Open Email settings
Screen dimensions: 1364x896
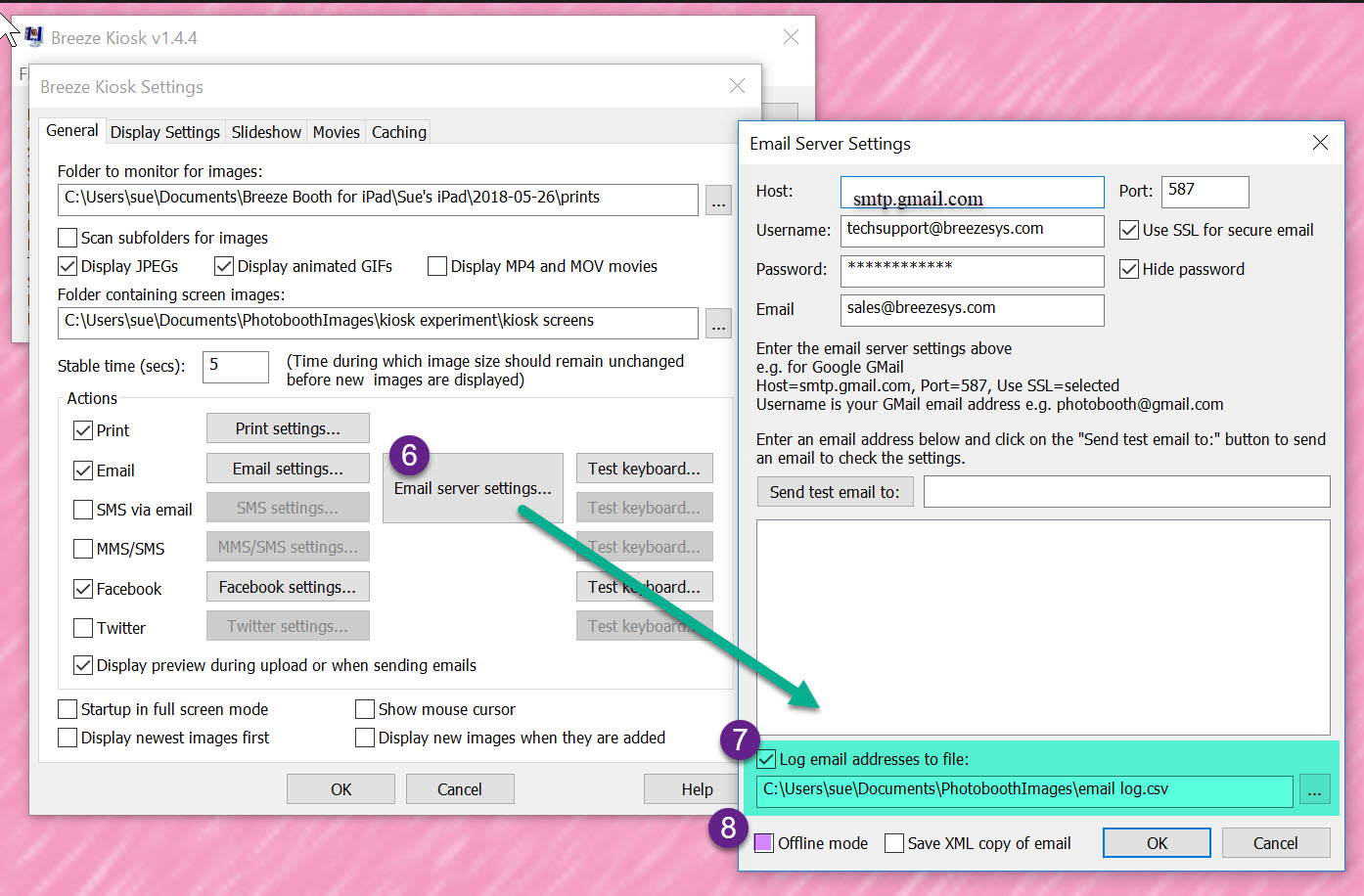tap(288, 469)
